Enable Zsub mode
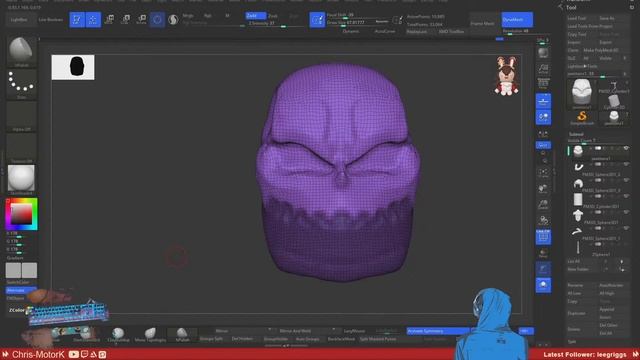This screenshot has width=640, height=360. (x=273, y=16)
